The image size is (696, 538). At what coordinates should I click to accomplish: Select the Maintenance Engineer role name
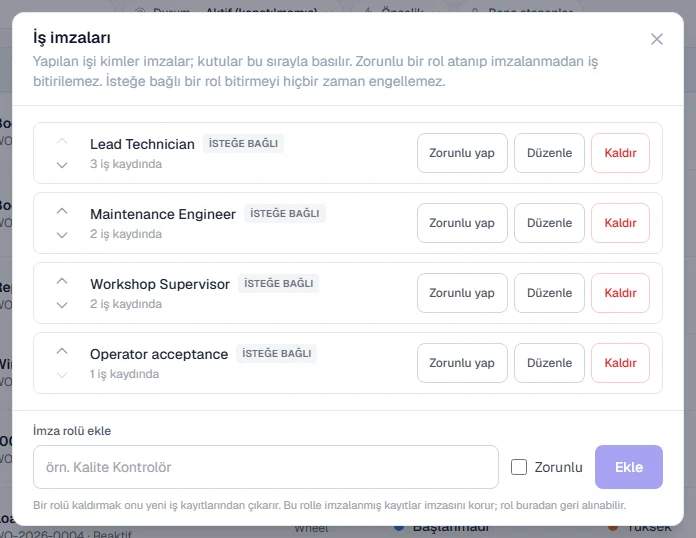coord(163,214)
